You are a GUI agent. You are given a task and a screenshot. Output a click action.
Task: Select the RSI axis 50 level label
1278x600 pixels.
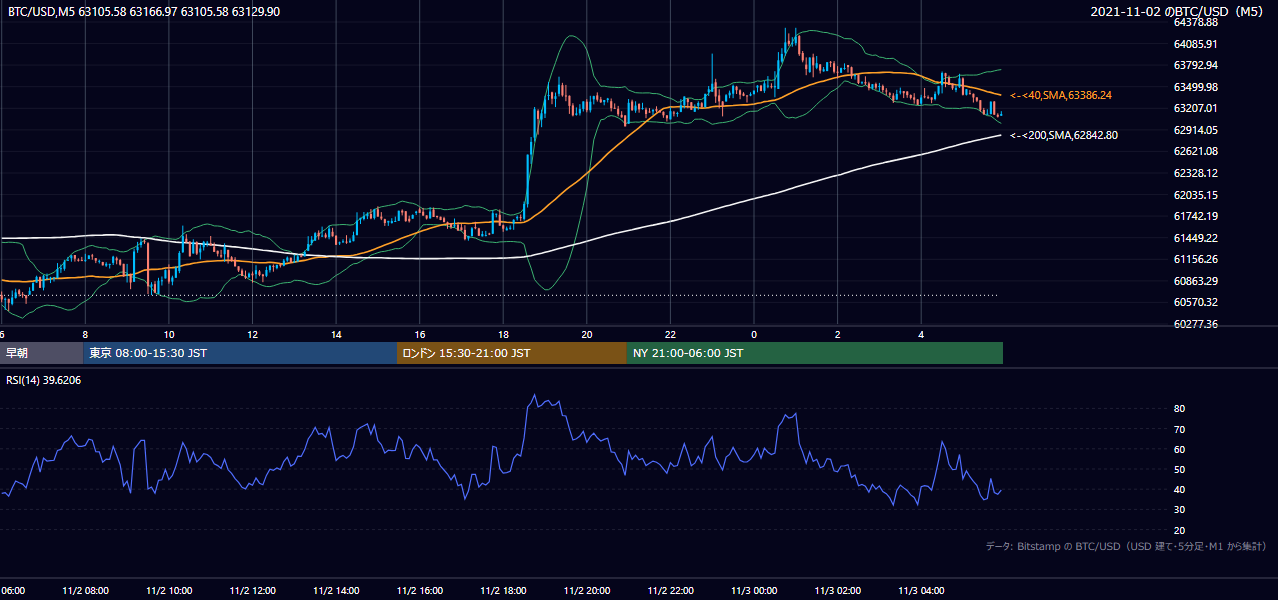click(x=1179, y=469)
